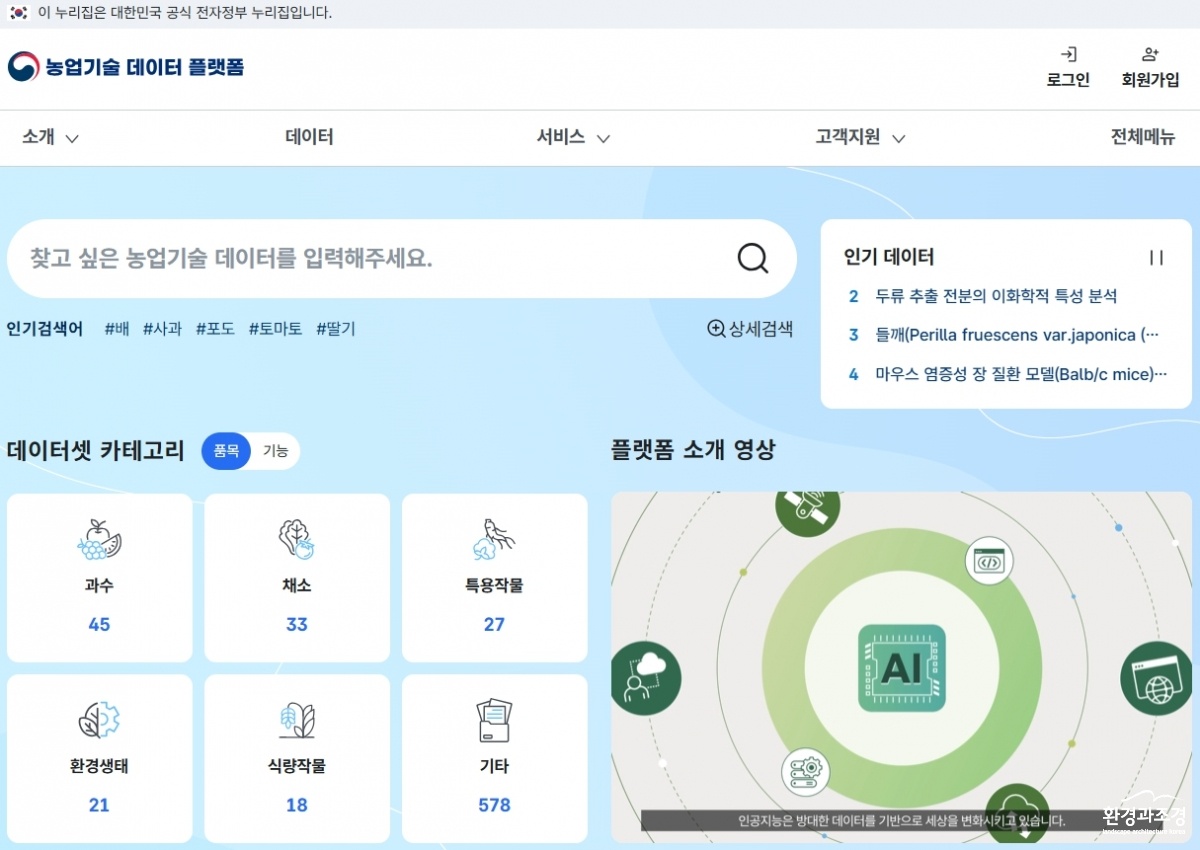Open the 과수 fruit category icon
Screen dimensions: 1200x850
(x=99, y=540)
